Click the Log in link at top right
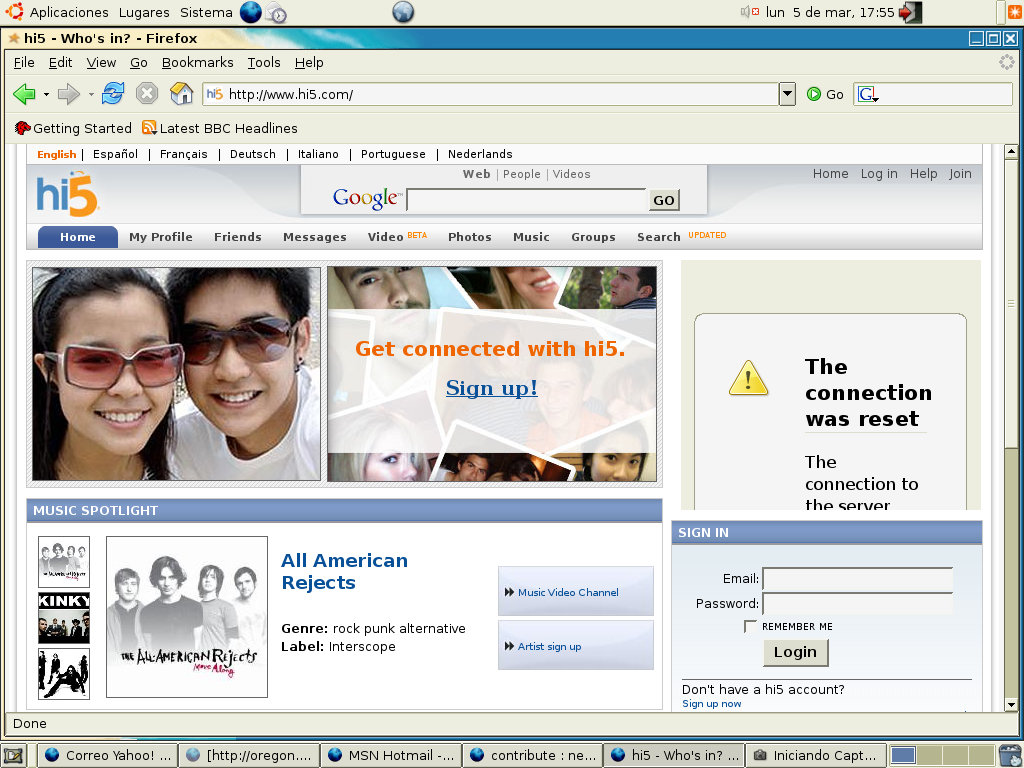This screenshot has width=1024, height=768. click(x=878, y=174)
